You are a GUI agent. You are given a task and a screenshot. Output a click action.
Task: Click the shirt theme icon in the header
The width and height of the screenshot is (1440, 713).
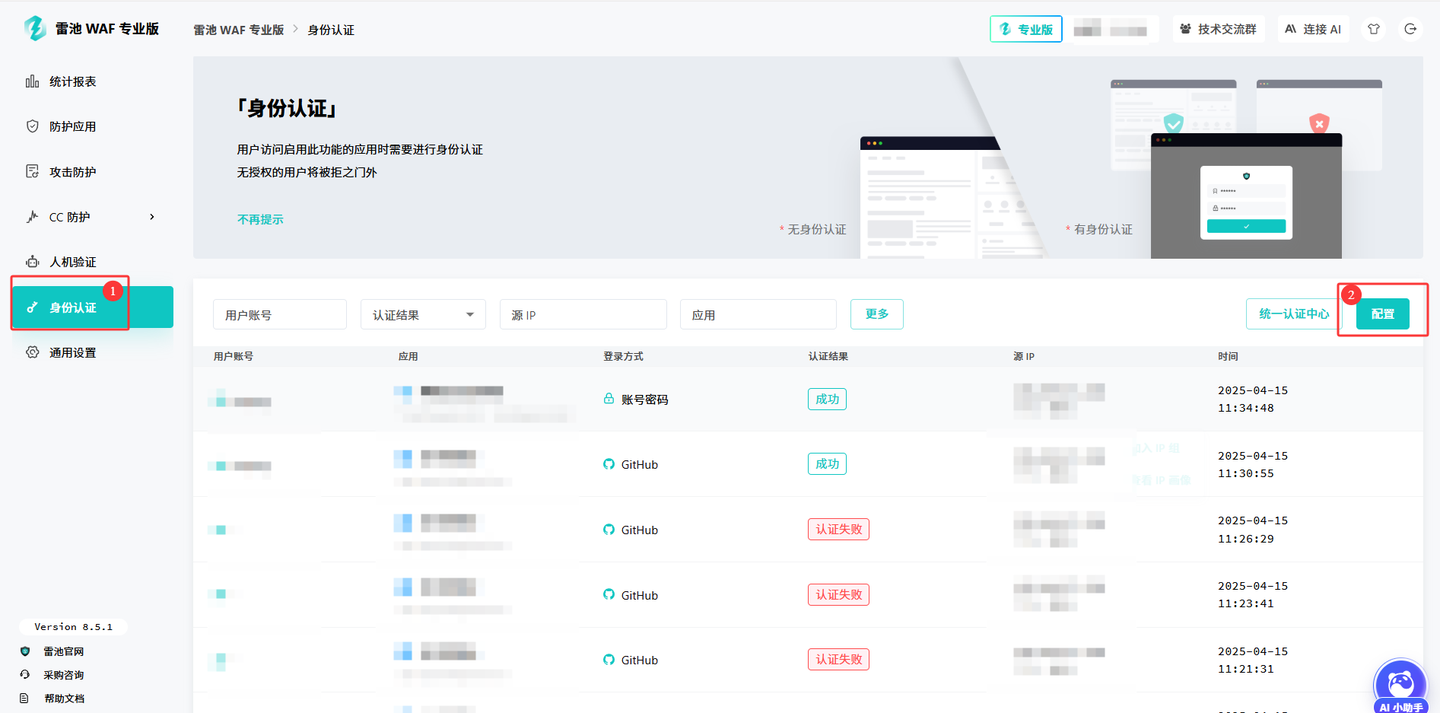[1374, 29]
